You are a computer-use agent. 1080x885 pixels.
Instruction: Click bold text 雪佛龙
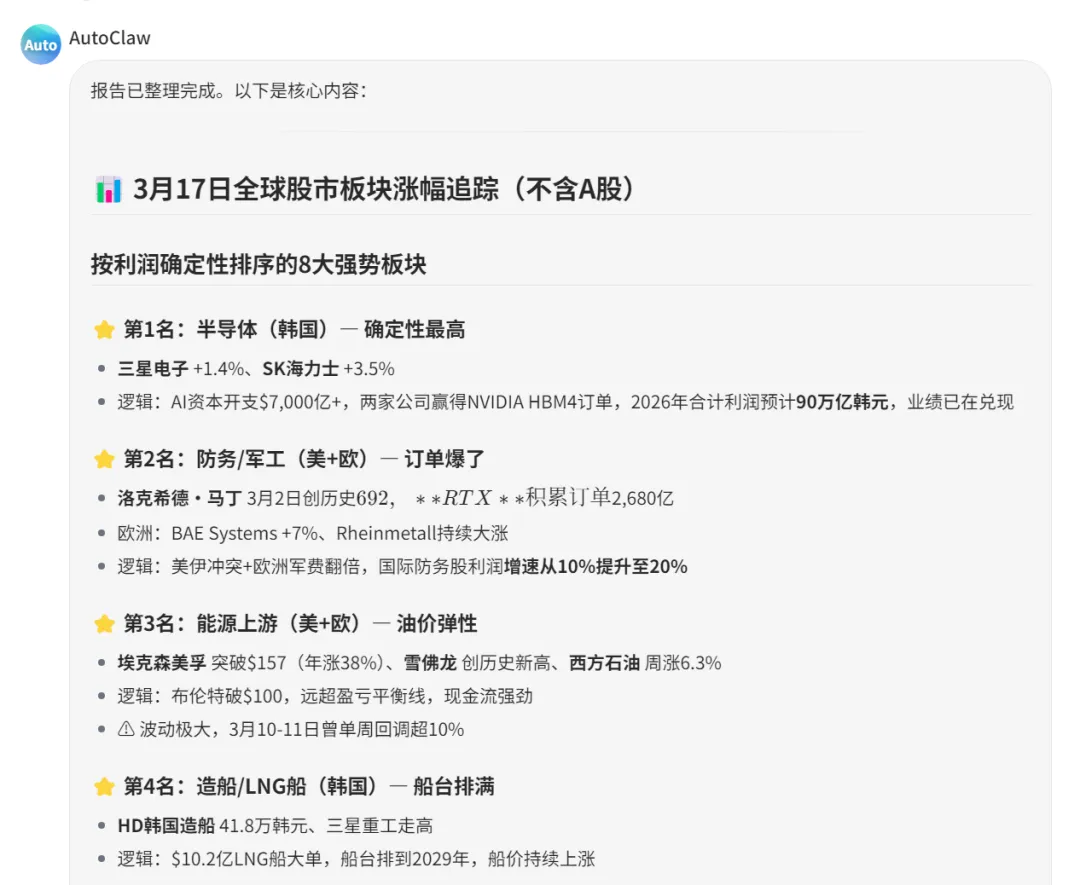430,663
